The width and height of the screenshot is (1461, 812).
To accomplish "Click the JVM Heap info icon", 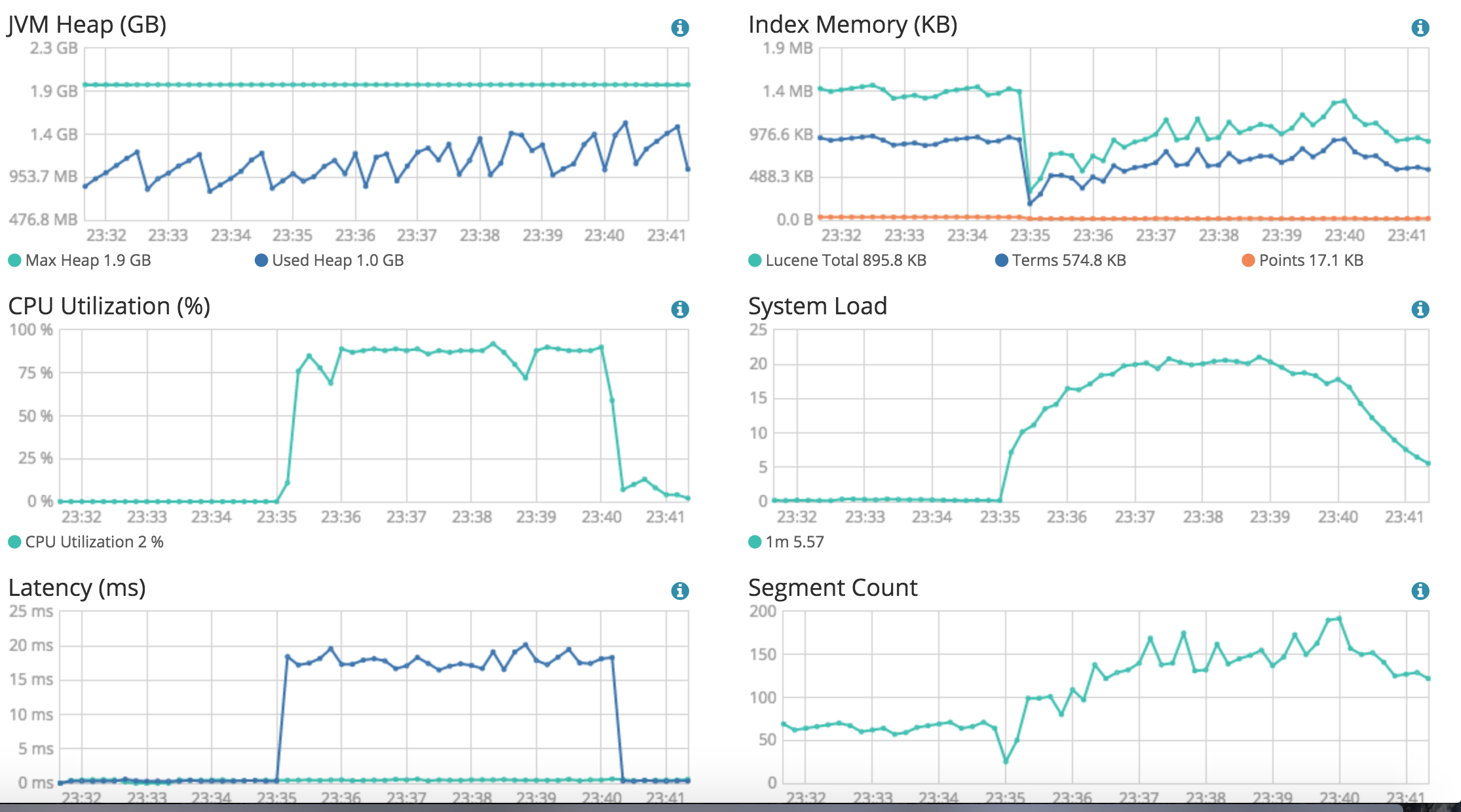I will pyautogui.click(x=680, y=28).
